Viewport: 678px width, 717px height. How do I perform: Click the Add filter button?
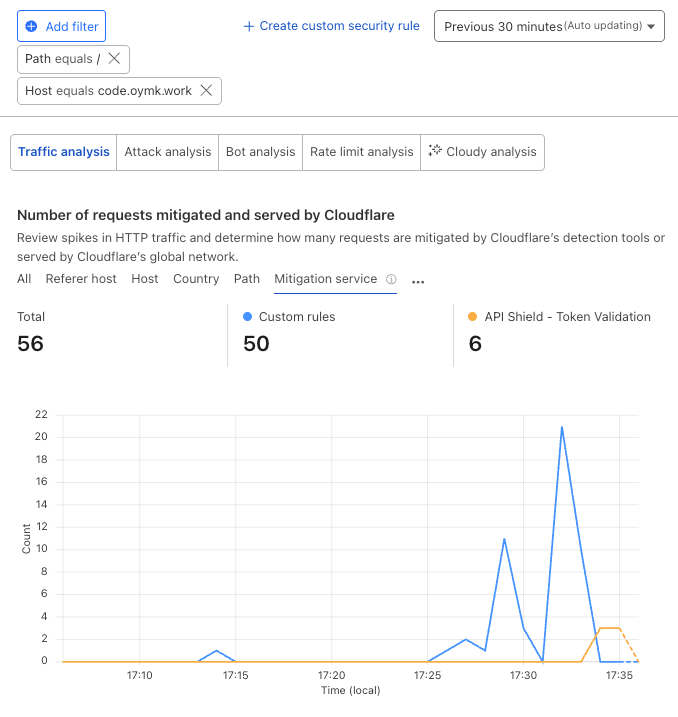coord(61,26)
